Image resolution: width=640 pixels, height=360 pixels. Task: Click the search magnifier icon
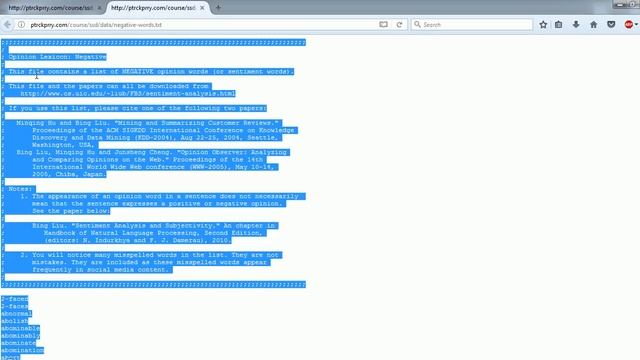tap(417, 24)
